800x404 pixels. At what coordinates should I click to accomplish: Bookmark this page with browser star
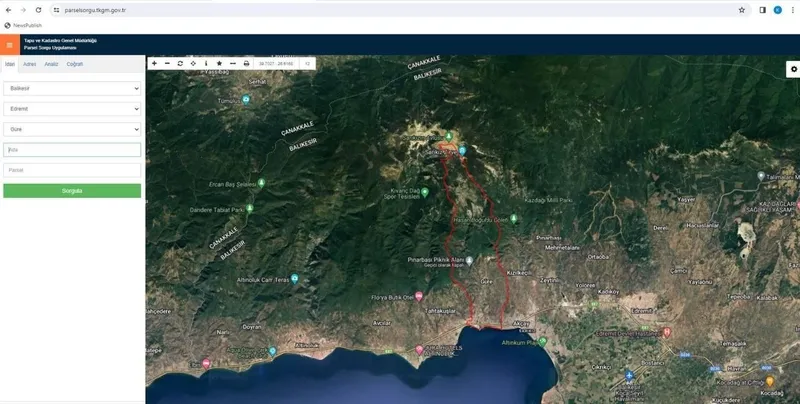tap(742, 9)
